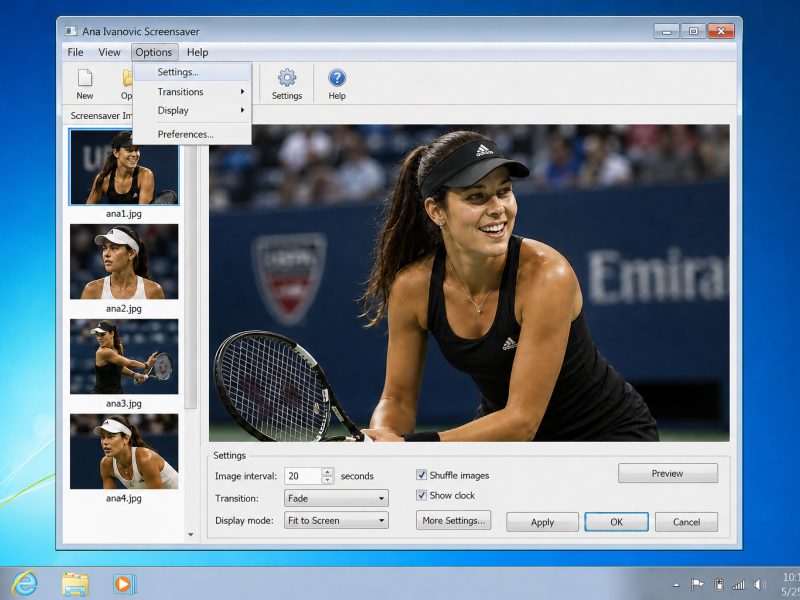Select the ana2.jpg thumbnail
This screenshot has width=800, height=600.
[124, 262]
